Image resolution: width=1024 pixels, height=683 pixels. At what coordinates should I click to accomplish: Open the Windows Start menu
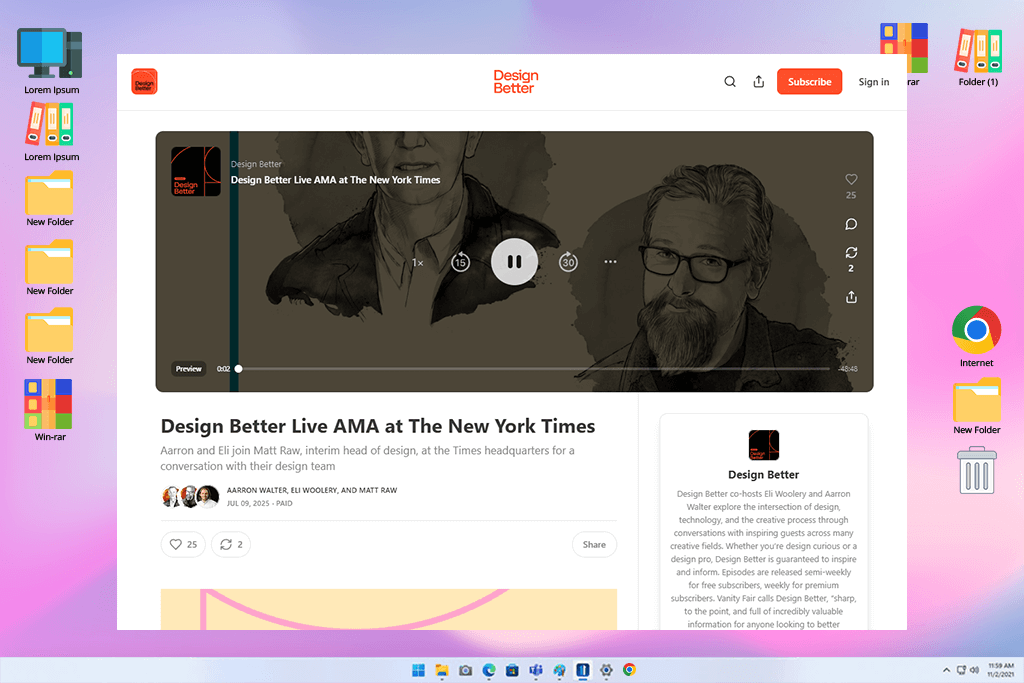click(419, 670)
